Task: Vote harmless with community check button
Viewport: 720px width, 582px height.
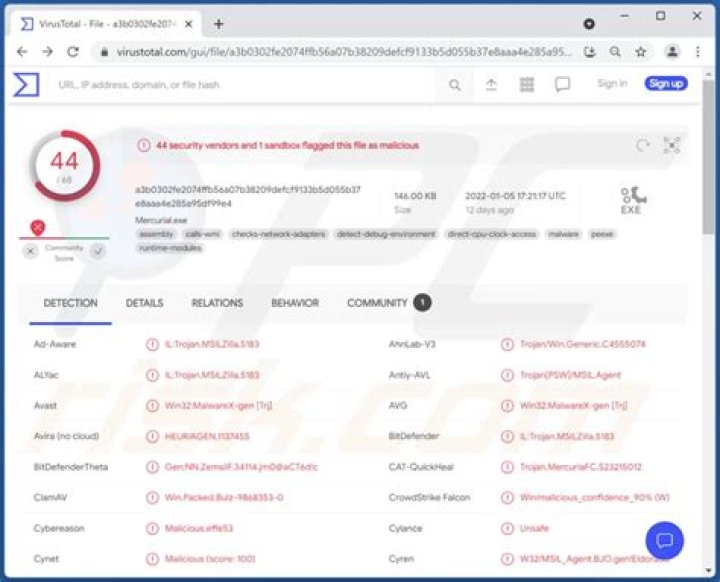Action: (x=97, y=252)
